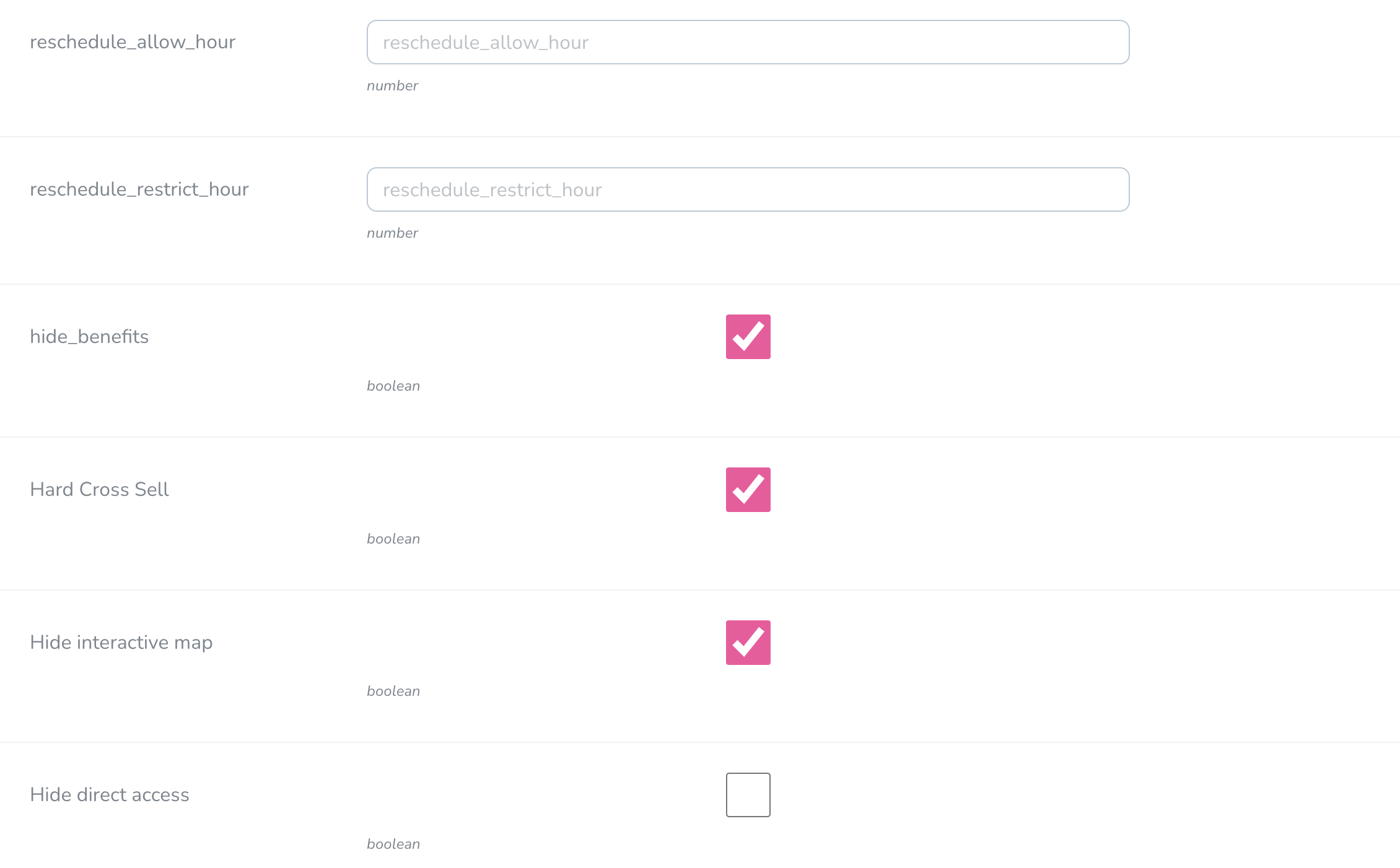1400x868 pixels.
Task: Disable the Hard Cross Sell checkbox
Action: click(x=748, y=490)
